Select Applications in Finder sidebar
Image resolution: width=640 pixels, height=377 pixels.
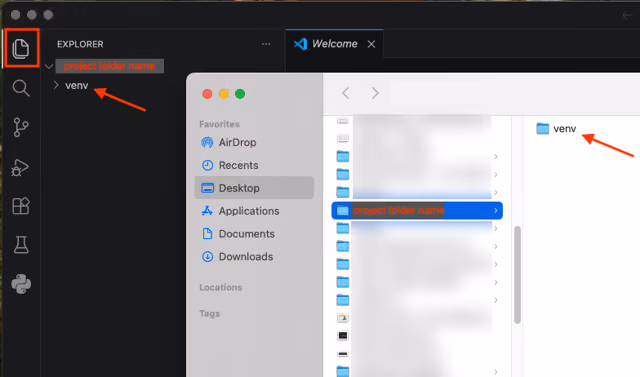(254, 211)
